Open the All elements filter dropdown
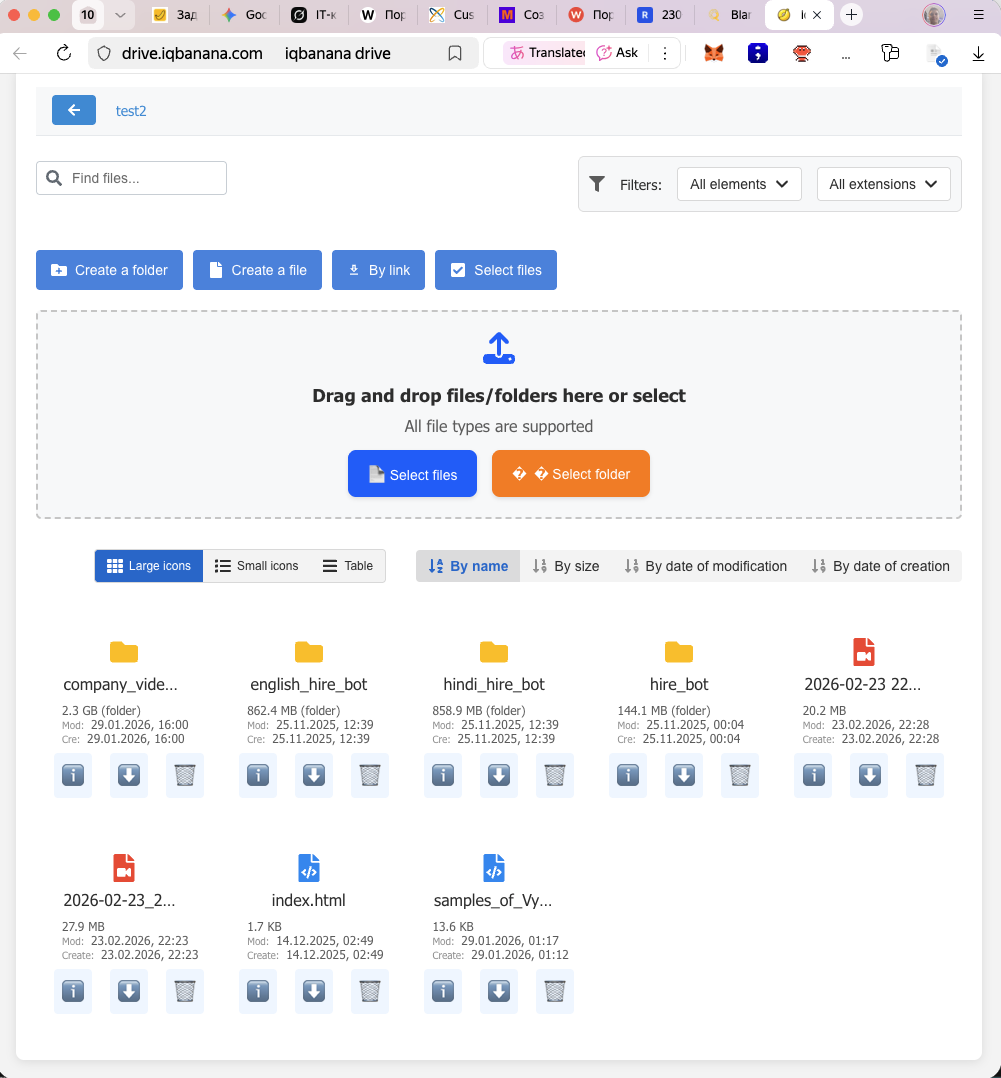 tap(739, 184)
